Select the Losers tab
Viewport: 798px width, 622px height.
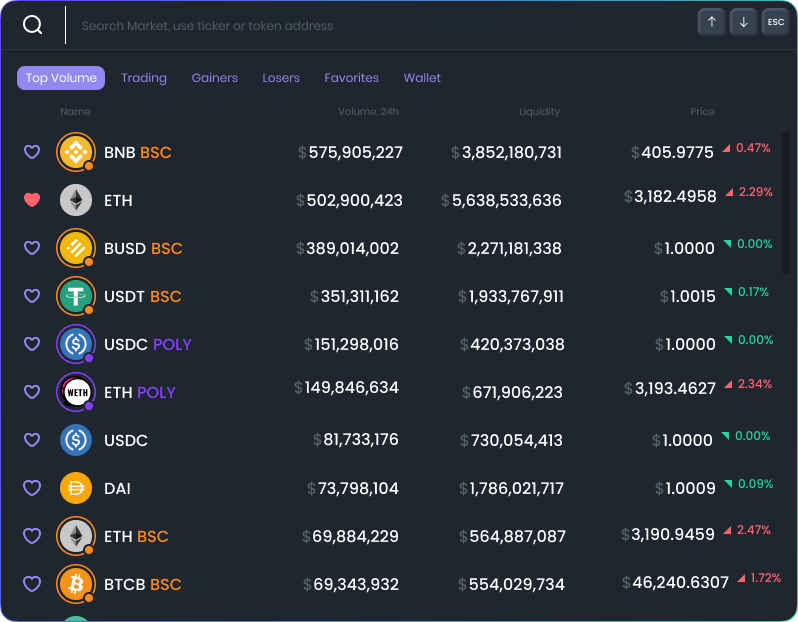pyautogui.click(x=281, y=78)
